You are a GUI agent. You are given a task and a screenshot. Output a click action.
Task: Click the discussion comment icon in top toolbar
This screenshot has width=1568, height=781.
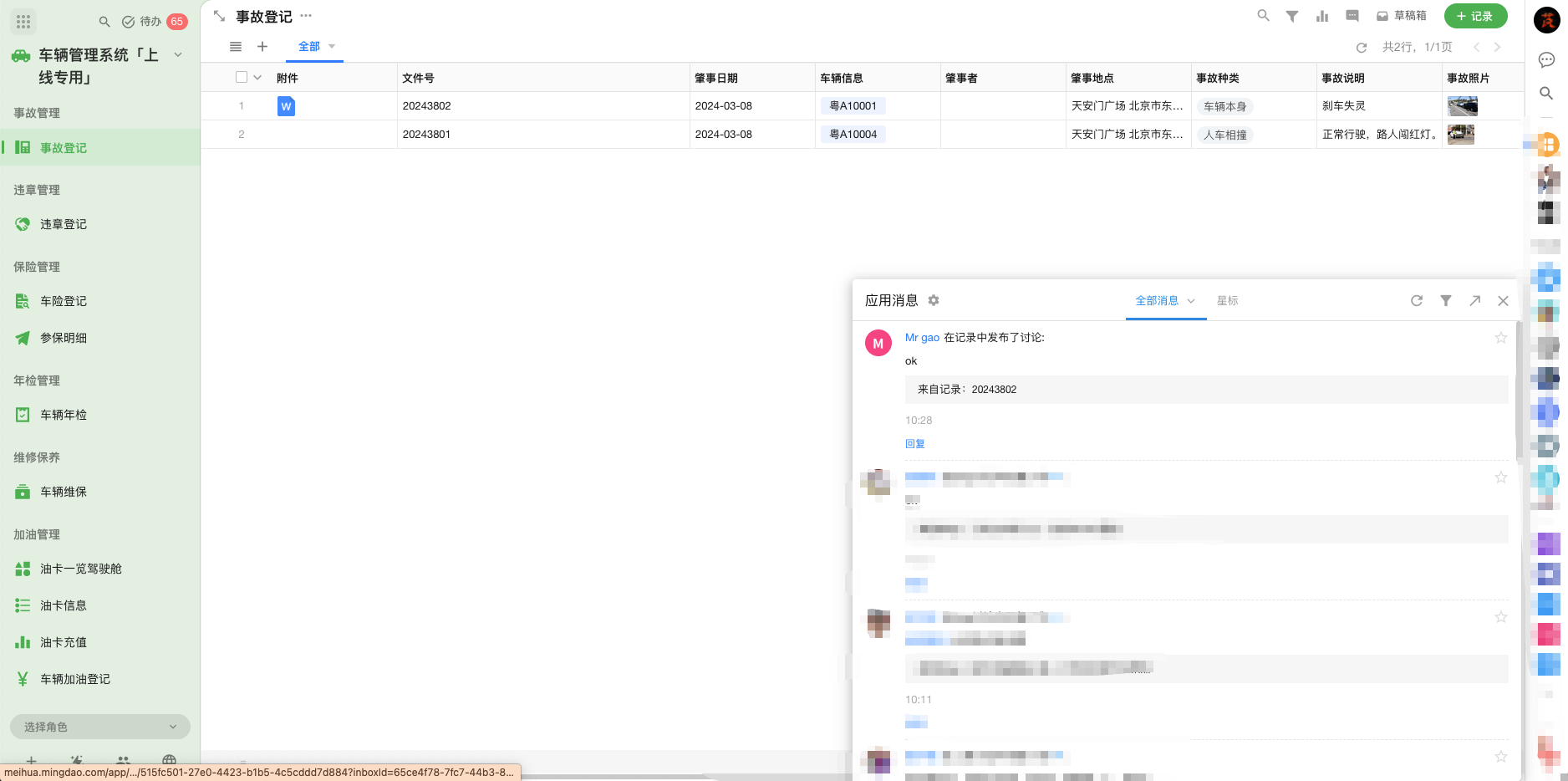pos(1352,16)
